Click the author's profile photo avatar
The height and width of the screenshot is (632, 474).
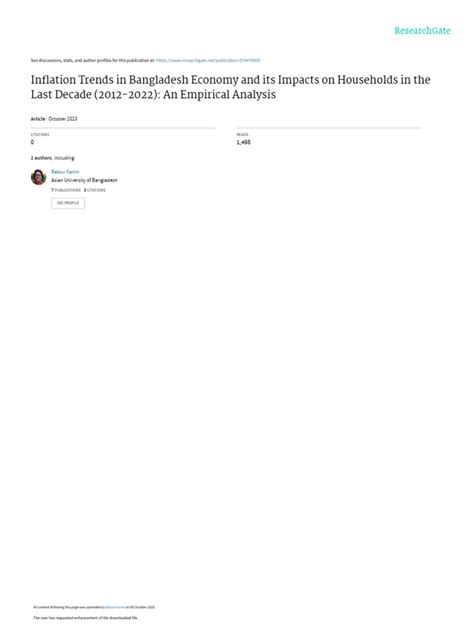38,177
